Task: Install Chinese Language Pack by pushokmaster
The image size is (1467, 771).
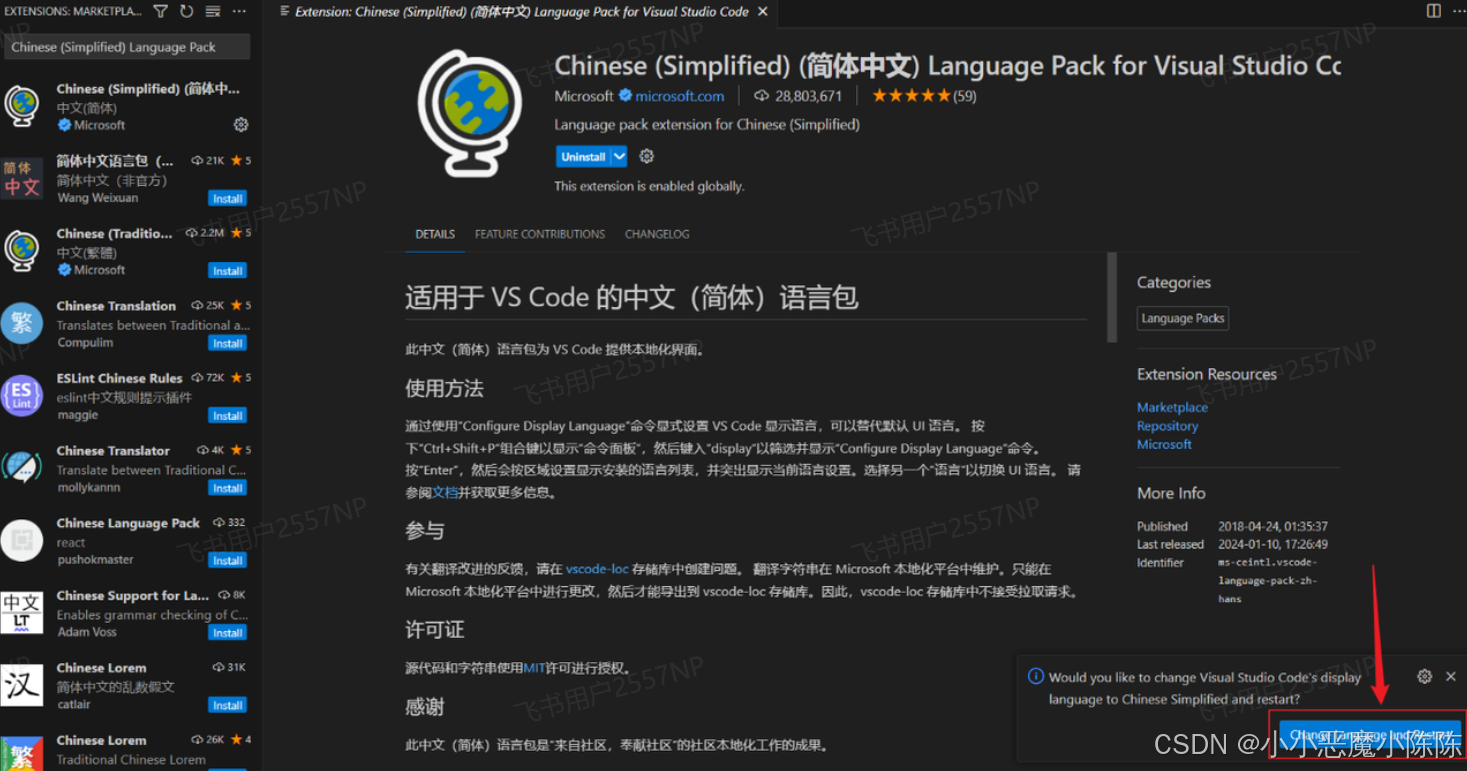Action: coord(228,560)
